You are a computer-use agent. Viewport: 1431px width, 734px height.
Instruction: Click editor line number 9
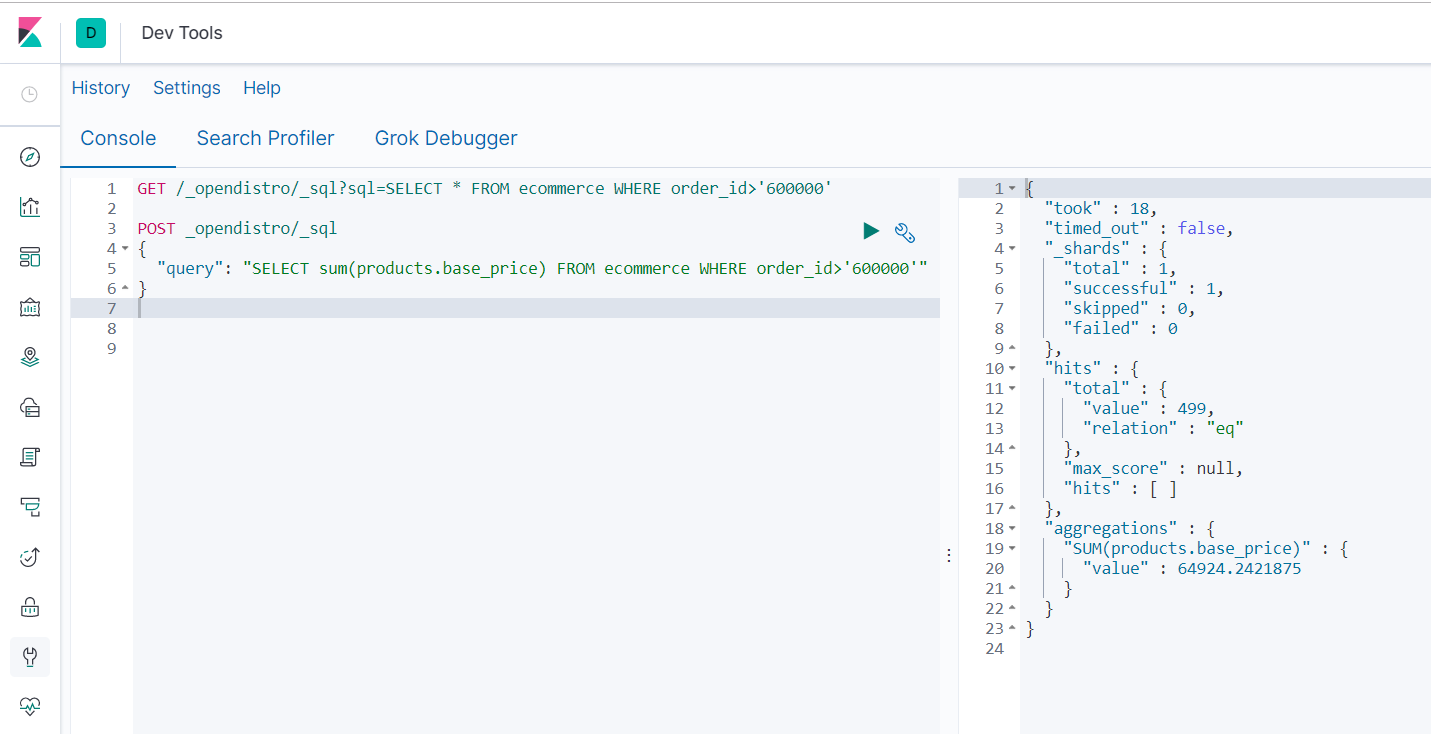[111, 348]
